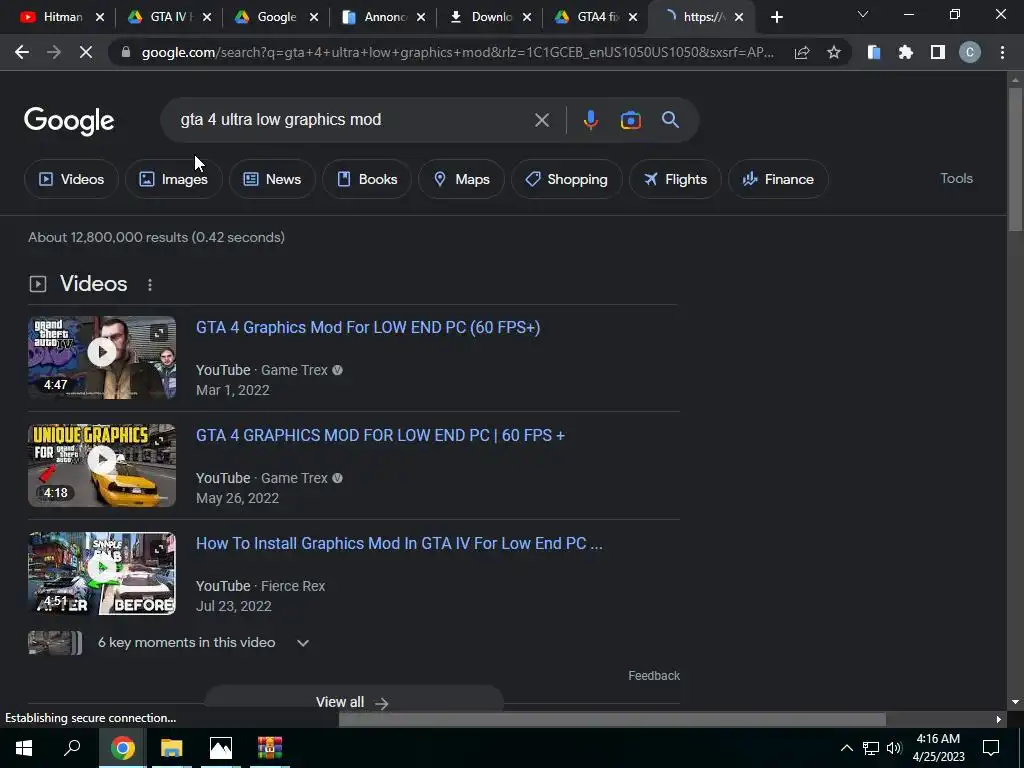Open 'How To Install Graphics Mod In GTA IV' link
The image size is (1024, 768).
(x=399, y=543)
